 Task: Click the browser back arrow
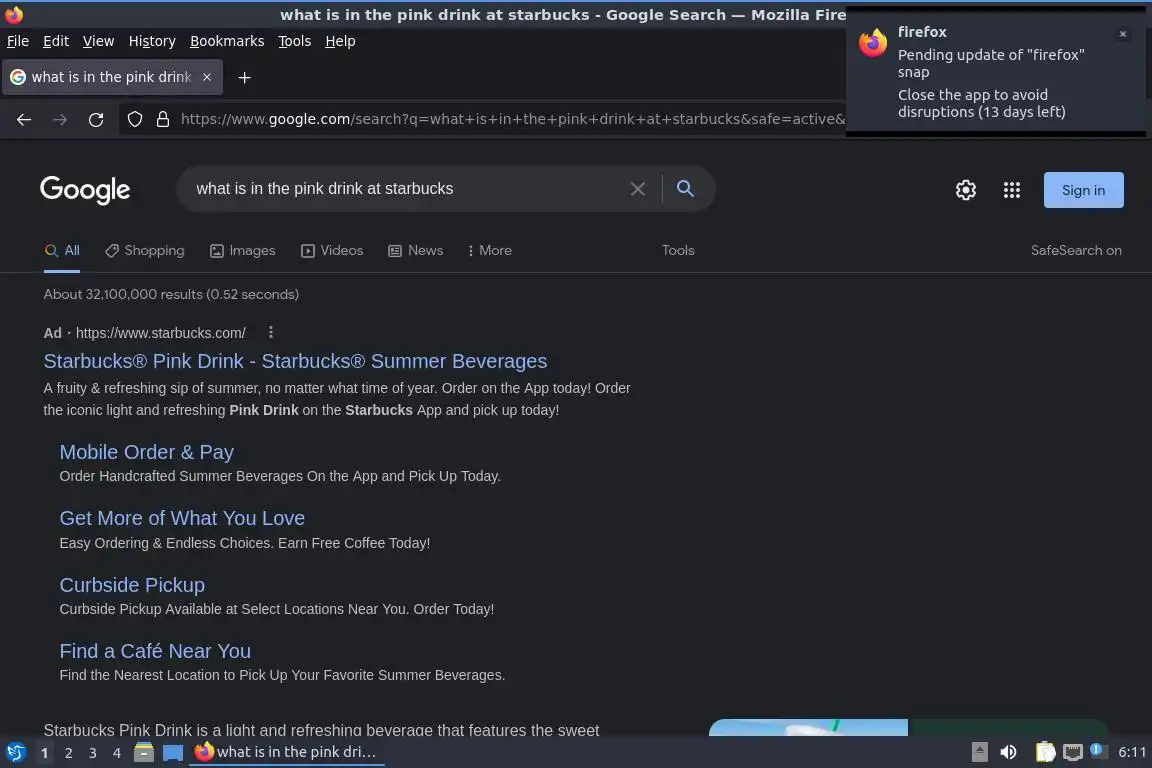(x=24, y=119)
